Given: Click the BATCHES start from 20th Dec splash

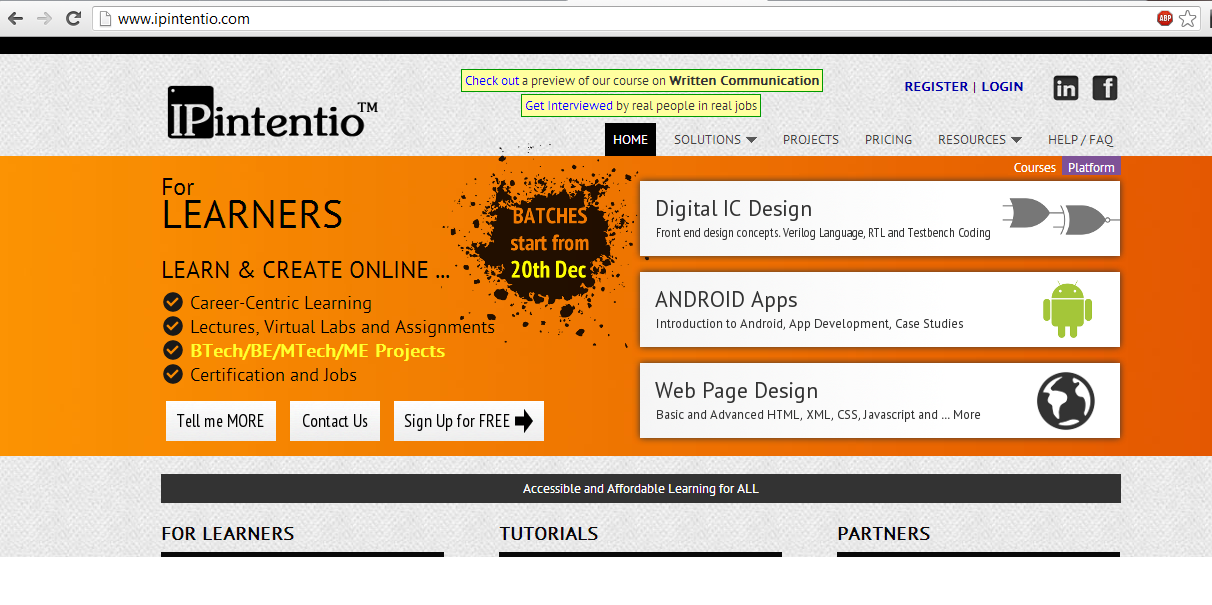Looking at the screenshot, I should (549, 243).
